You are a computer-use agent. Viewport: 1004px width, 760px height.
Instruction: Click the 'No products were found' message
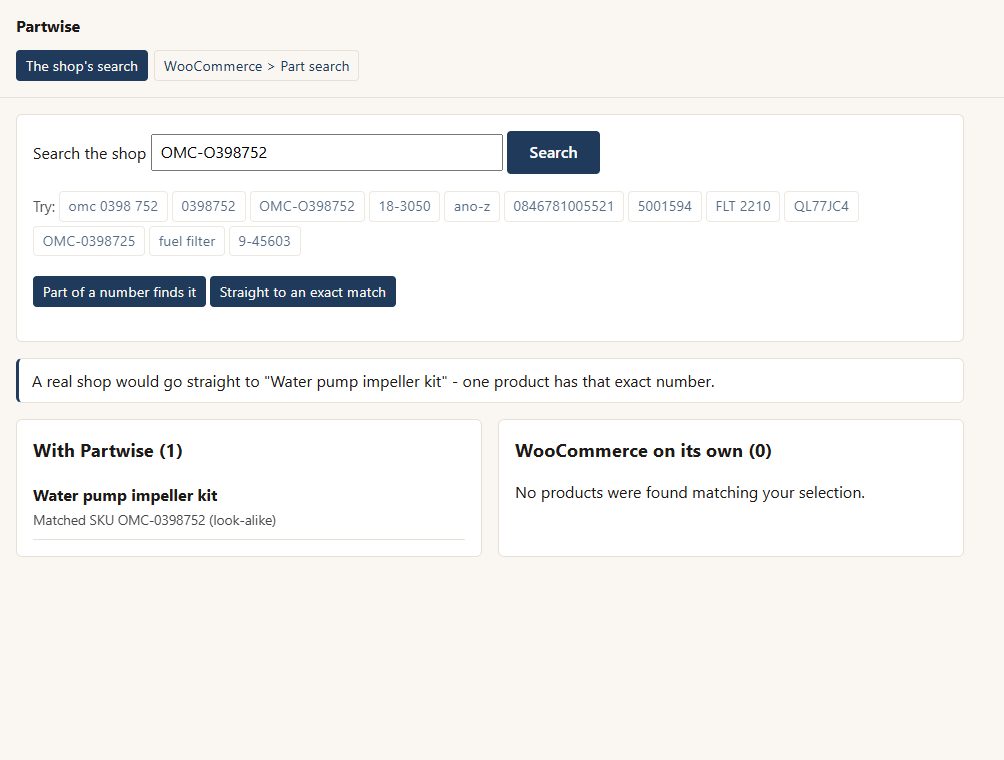coord(690,492)
